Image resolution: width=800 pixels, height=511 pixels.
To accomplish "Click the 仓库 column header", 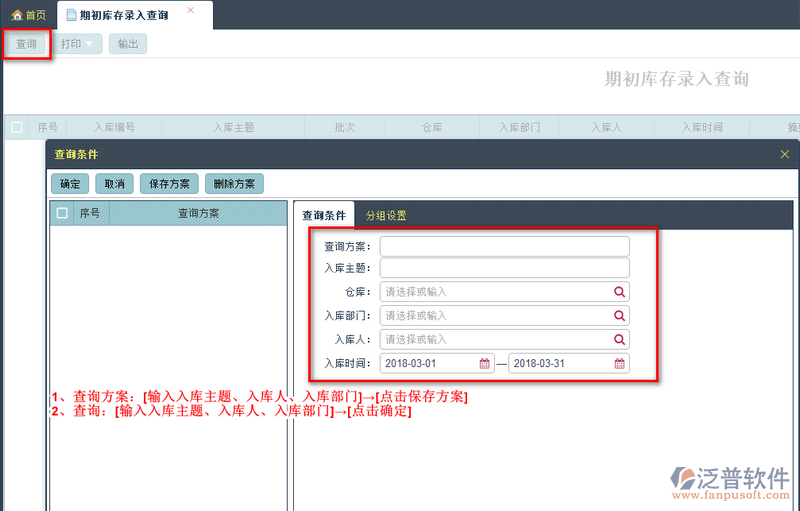I will (432, 127).
